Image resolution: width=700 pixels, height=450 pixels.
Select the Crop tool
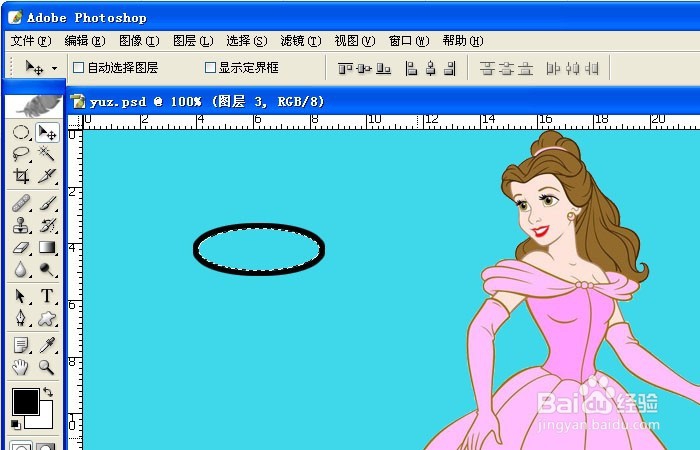tap(21, 176)
